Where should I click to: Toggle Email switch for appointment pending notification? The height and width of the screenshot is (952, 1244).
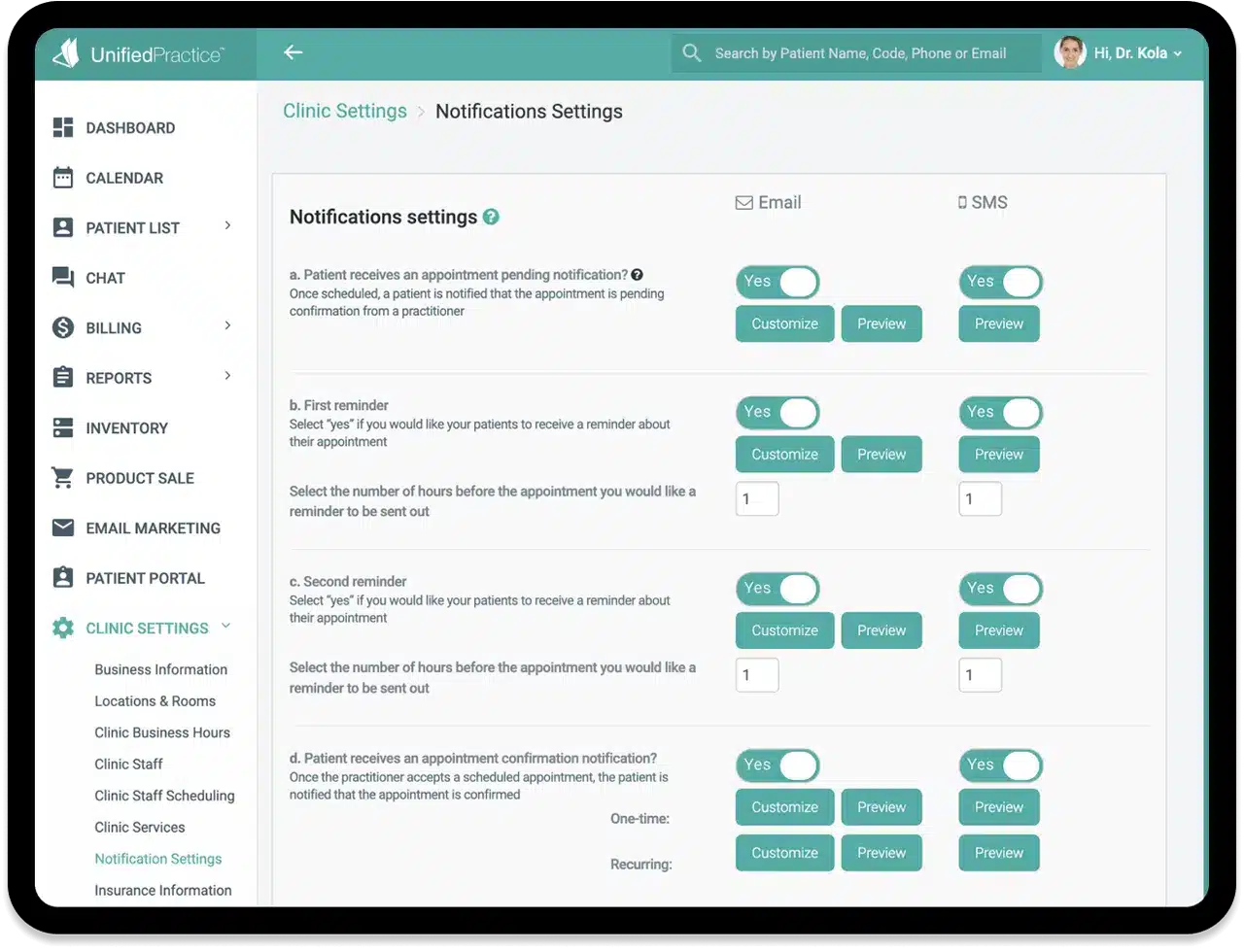click(x=777, y=282)
